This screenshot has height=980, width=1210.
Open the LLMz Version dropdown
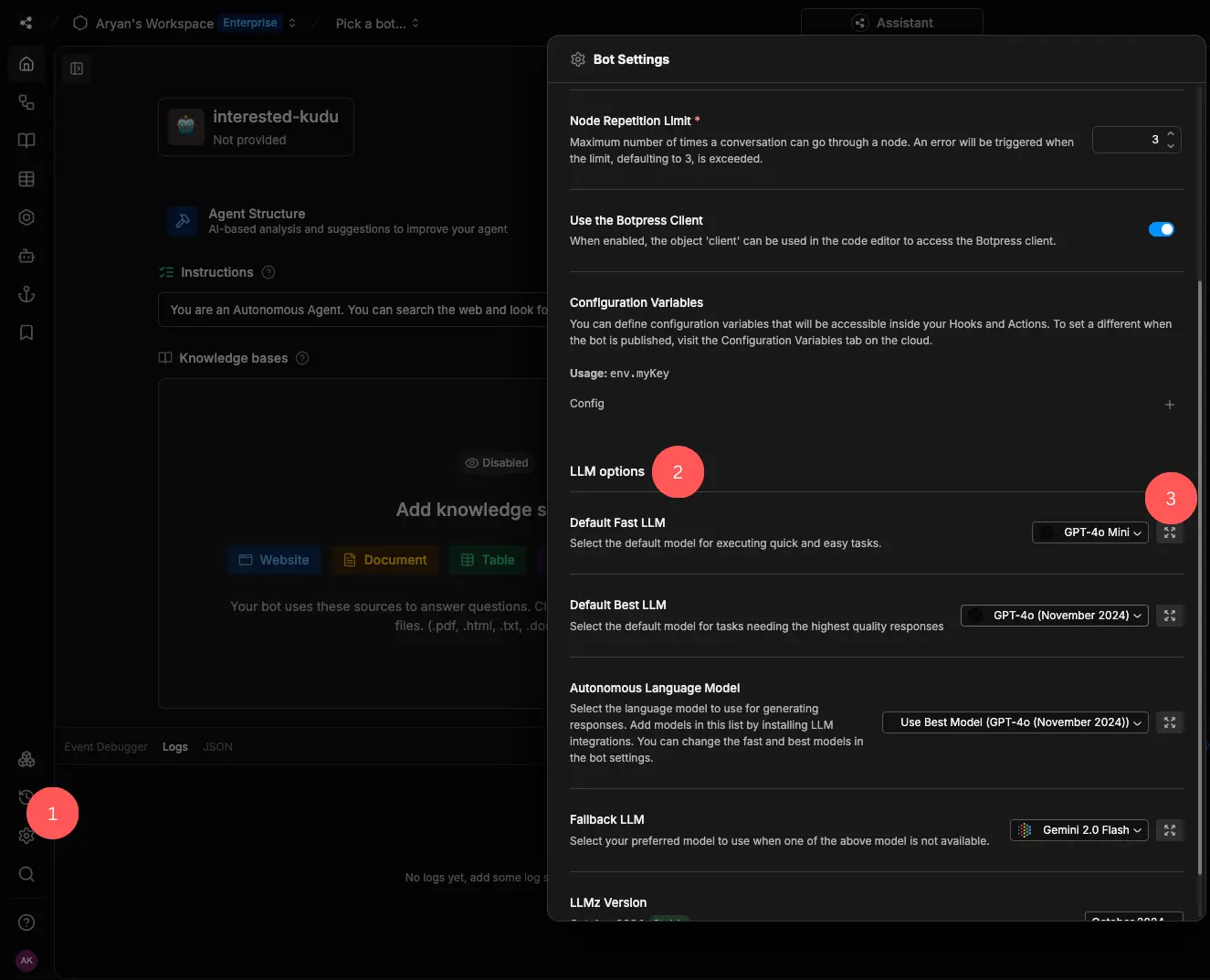1133,917
